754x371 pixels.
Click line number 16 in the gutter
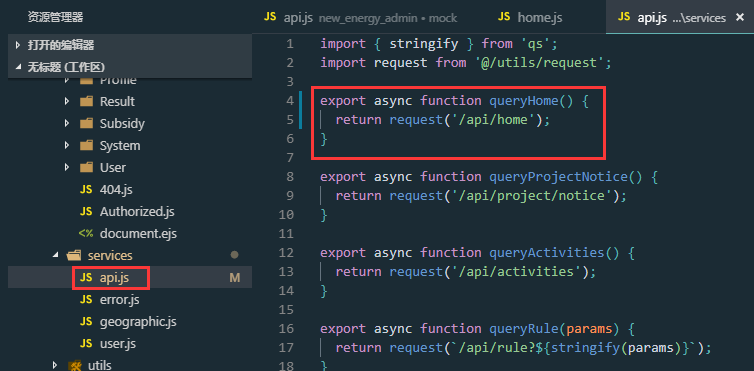pos(286,329)
